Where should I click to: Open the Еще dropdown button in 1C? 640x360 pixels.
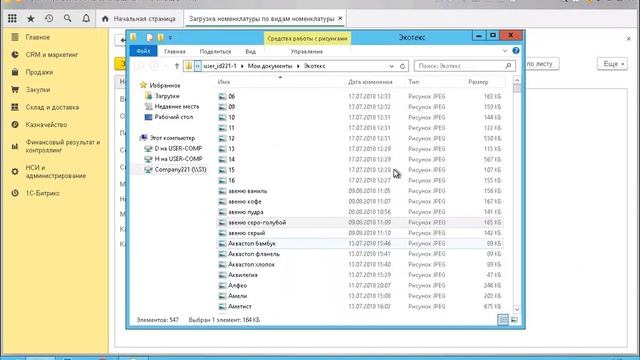pos(612,64)
